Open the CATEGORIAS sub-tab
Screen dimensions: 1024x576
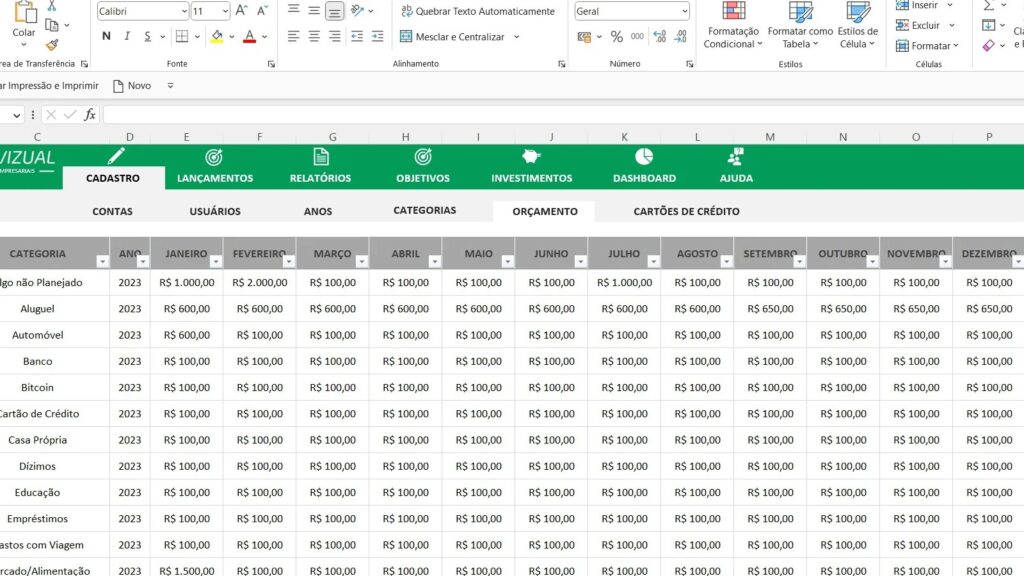pos(424,211)
